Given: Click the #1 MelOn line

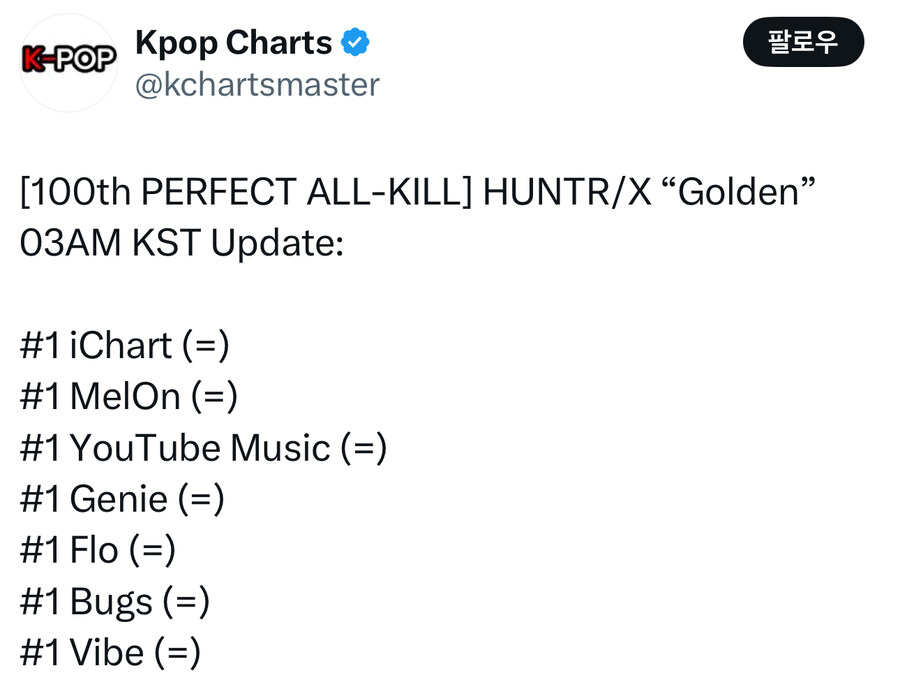Looking at the screenshot, I should (x=129, y=397).
